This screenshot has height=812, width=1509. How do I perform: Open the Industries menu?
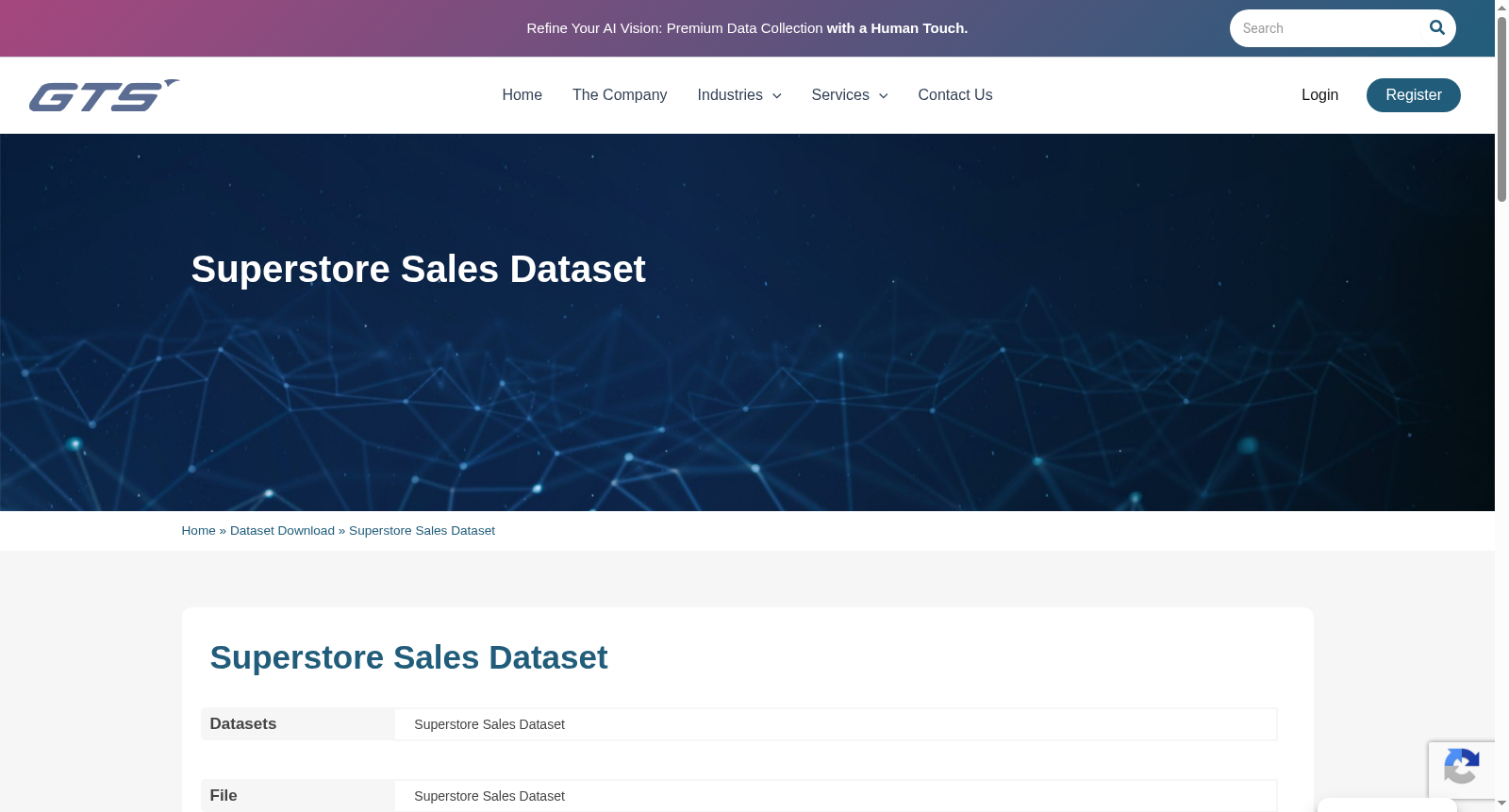tap(730, 95)
